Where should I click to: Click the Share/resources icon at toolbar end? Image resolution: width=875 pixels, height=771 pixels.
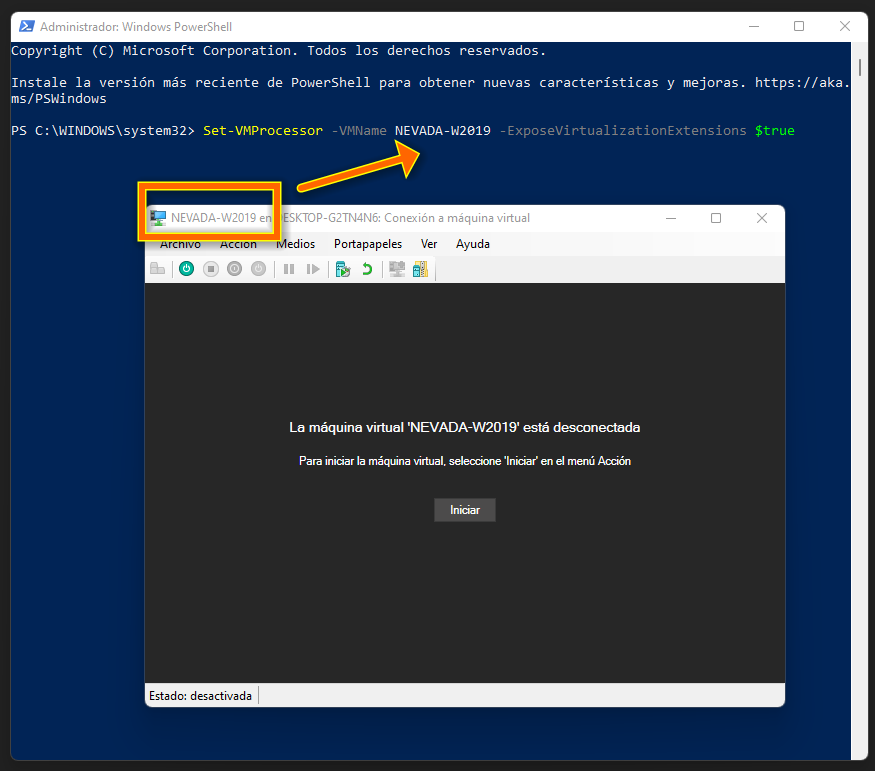(420, 269)
